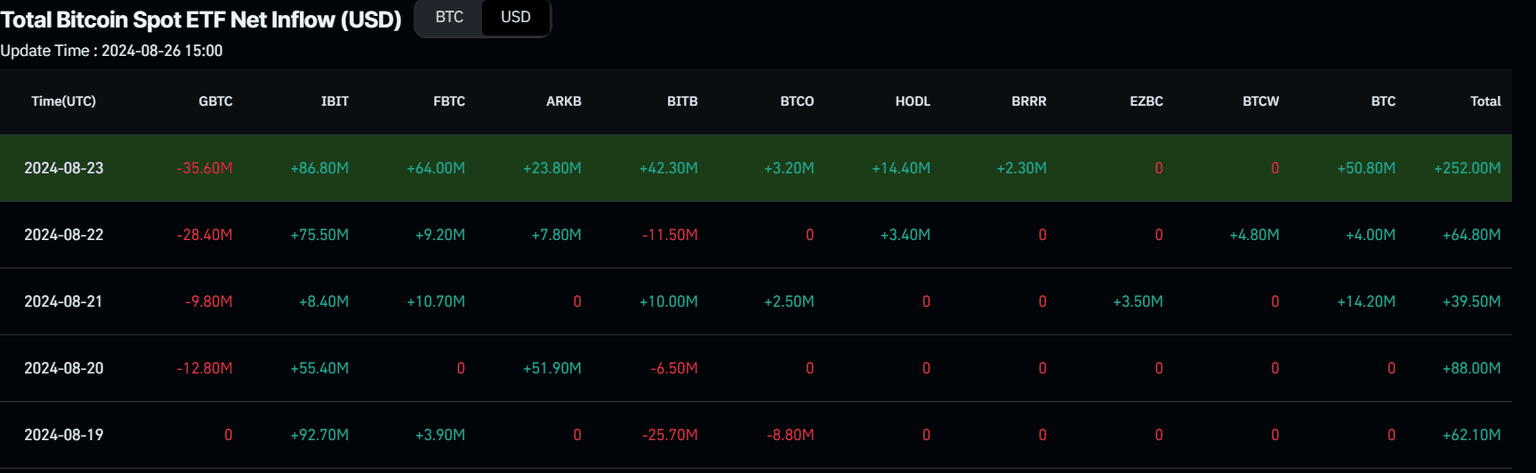This screenshot has height=473, width=1536.
Task: Click the Total column header
Action: 1485,101
